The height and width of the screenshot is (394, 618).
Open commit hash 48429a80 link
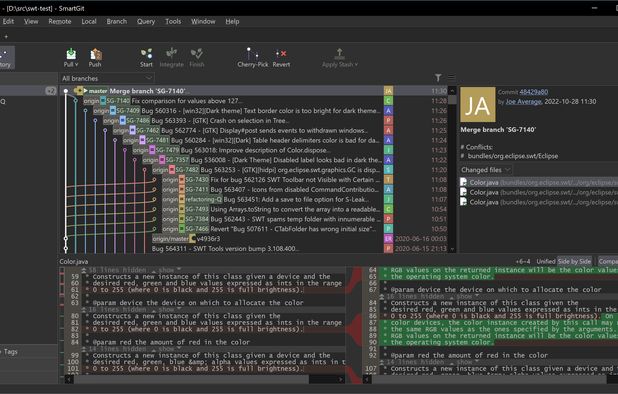click(534, 92)
